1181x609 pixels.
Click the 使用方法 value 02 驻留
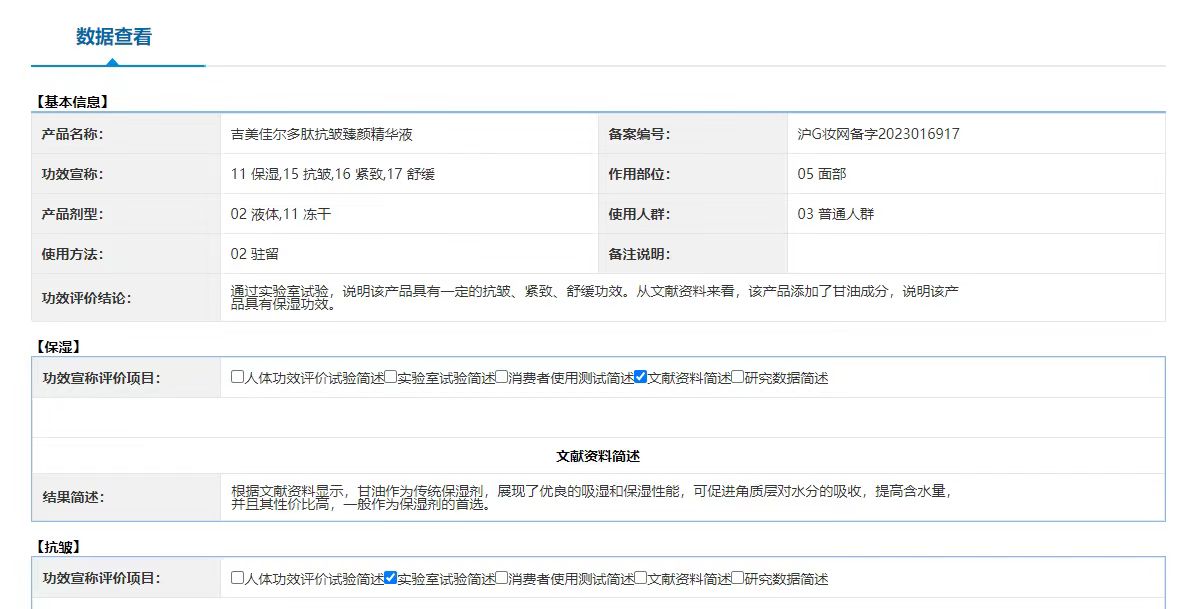tap(254, 254)
